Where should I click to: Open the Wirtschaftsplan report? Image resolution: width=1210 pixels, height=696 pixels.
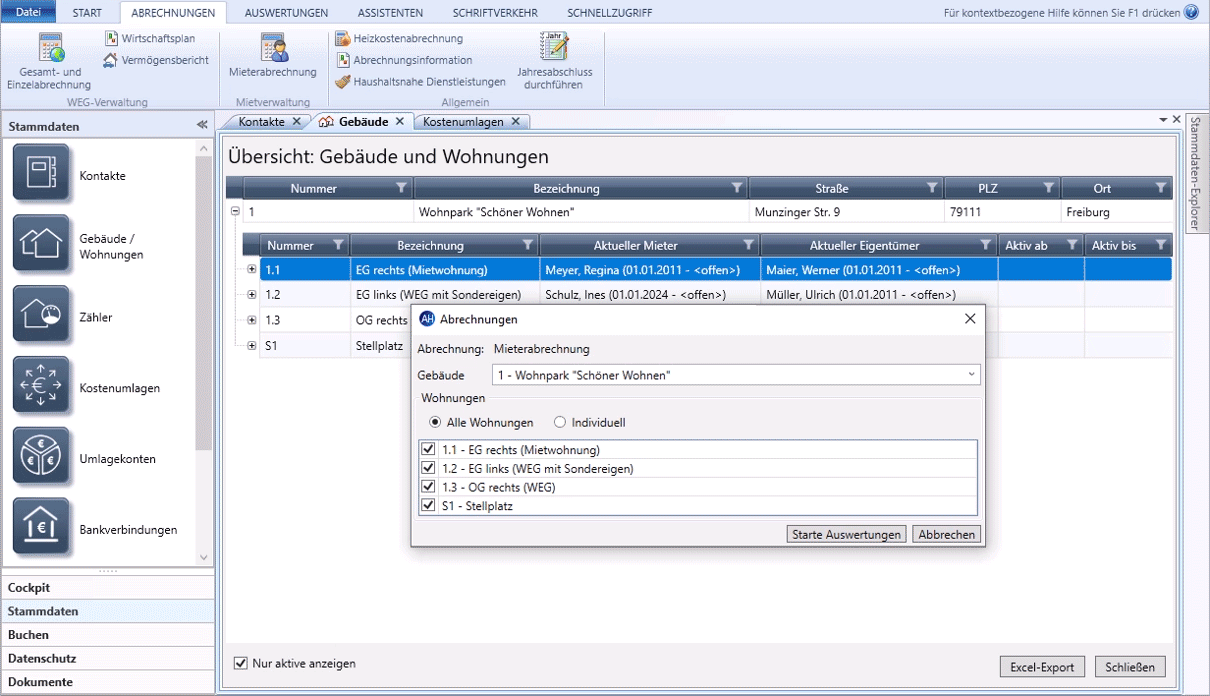tap(150, 38)
